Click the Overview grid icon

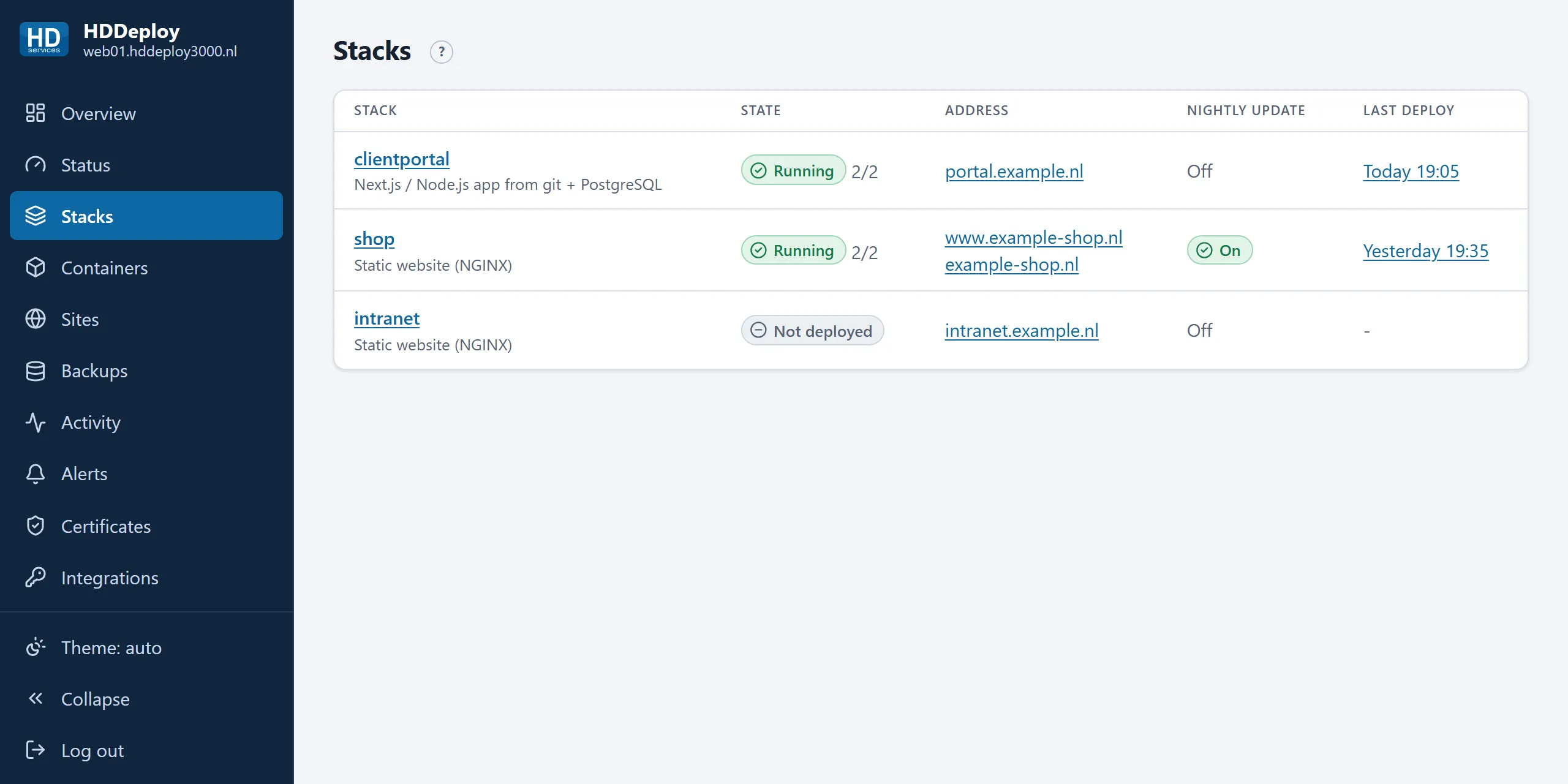click(x=36, y=113)
